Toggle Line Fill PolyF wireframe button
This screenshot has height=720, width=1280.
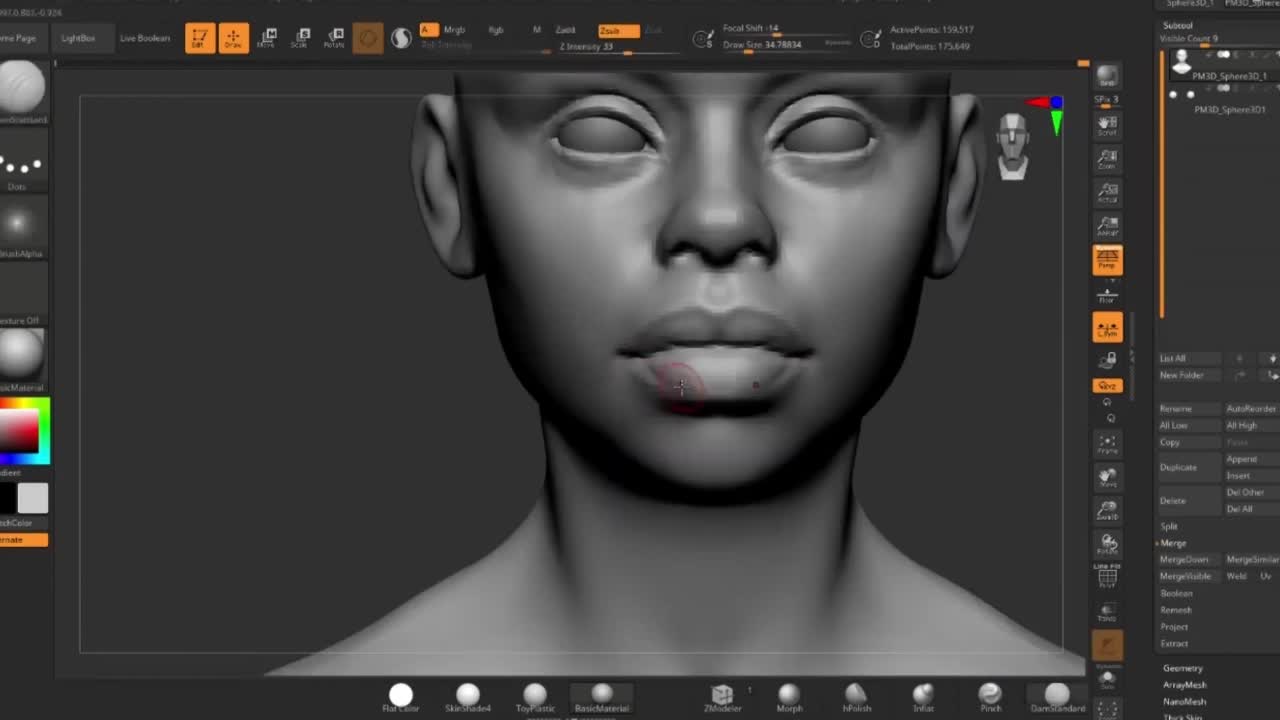point(1107,576)
